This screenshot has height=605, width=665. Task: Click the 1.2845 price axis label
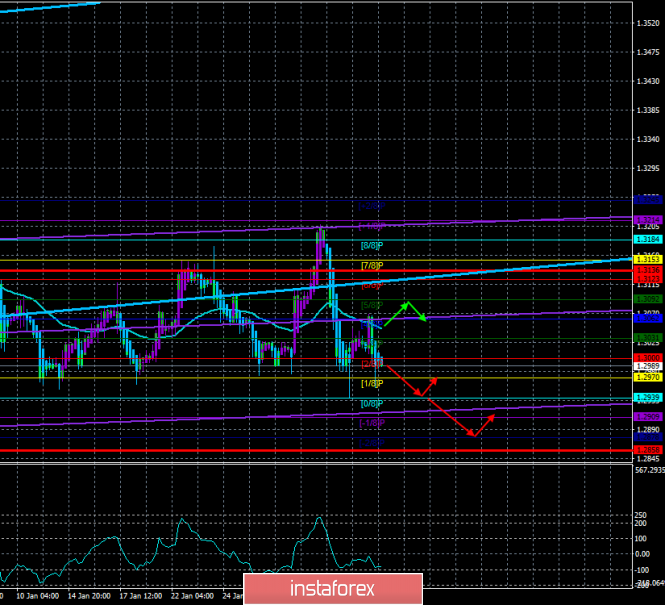point(648,459)
